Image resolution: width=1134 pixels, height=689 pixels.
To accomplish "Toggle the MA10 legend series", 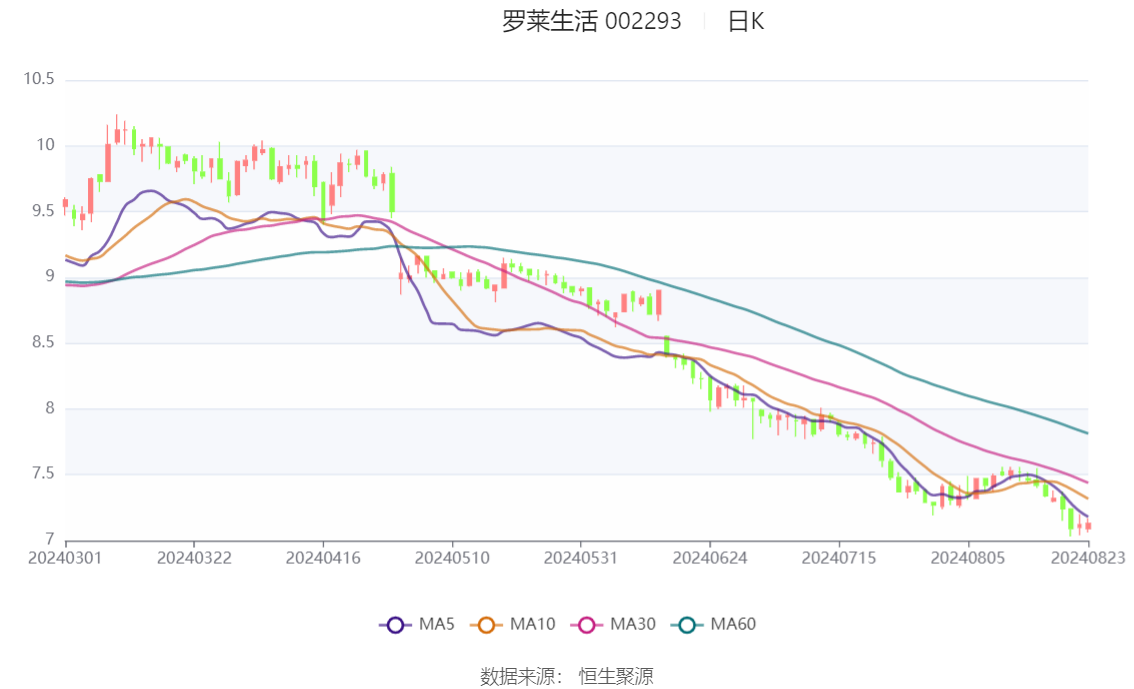I will [x=512, y=625].
